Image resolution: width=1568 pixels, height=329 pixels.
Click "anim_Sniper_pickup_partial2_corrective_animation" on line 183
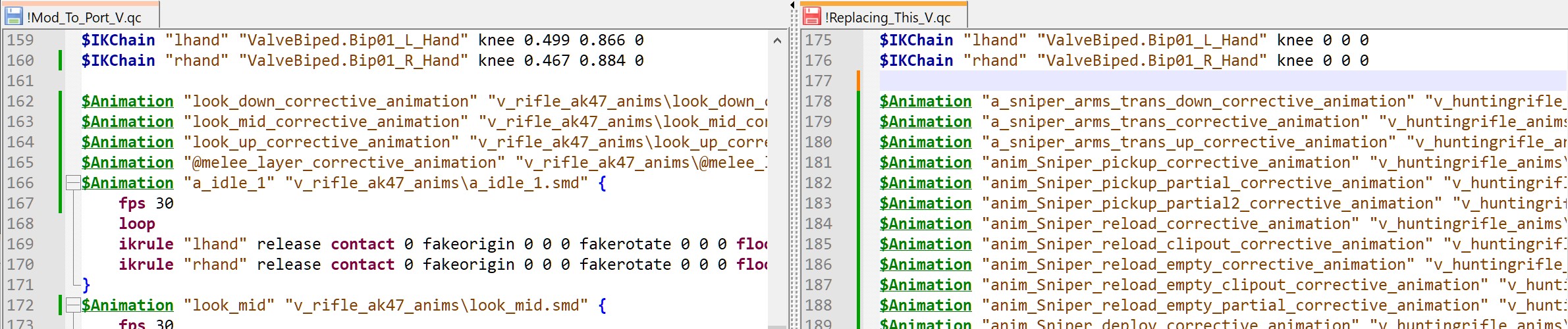1212,203
